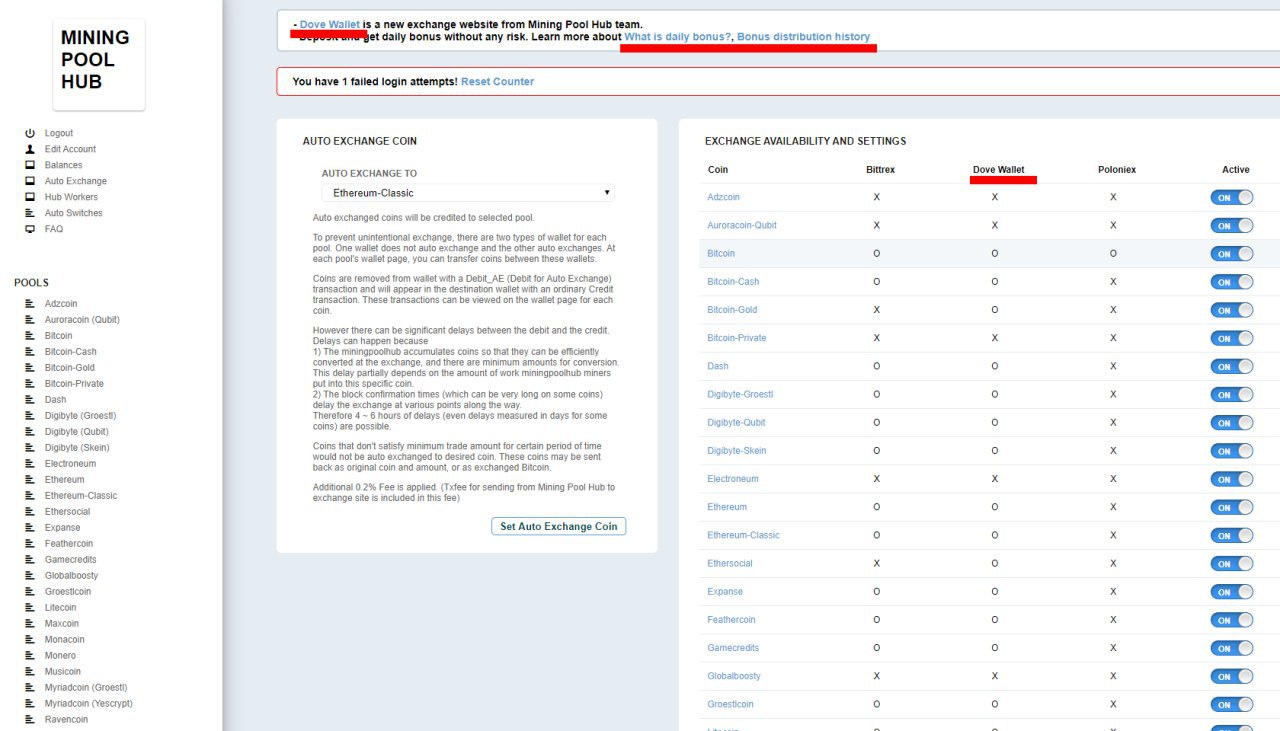Toggle Ethereum-Classic active switch
Screen dimensions: 1280x731
point(1232,536)
